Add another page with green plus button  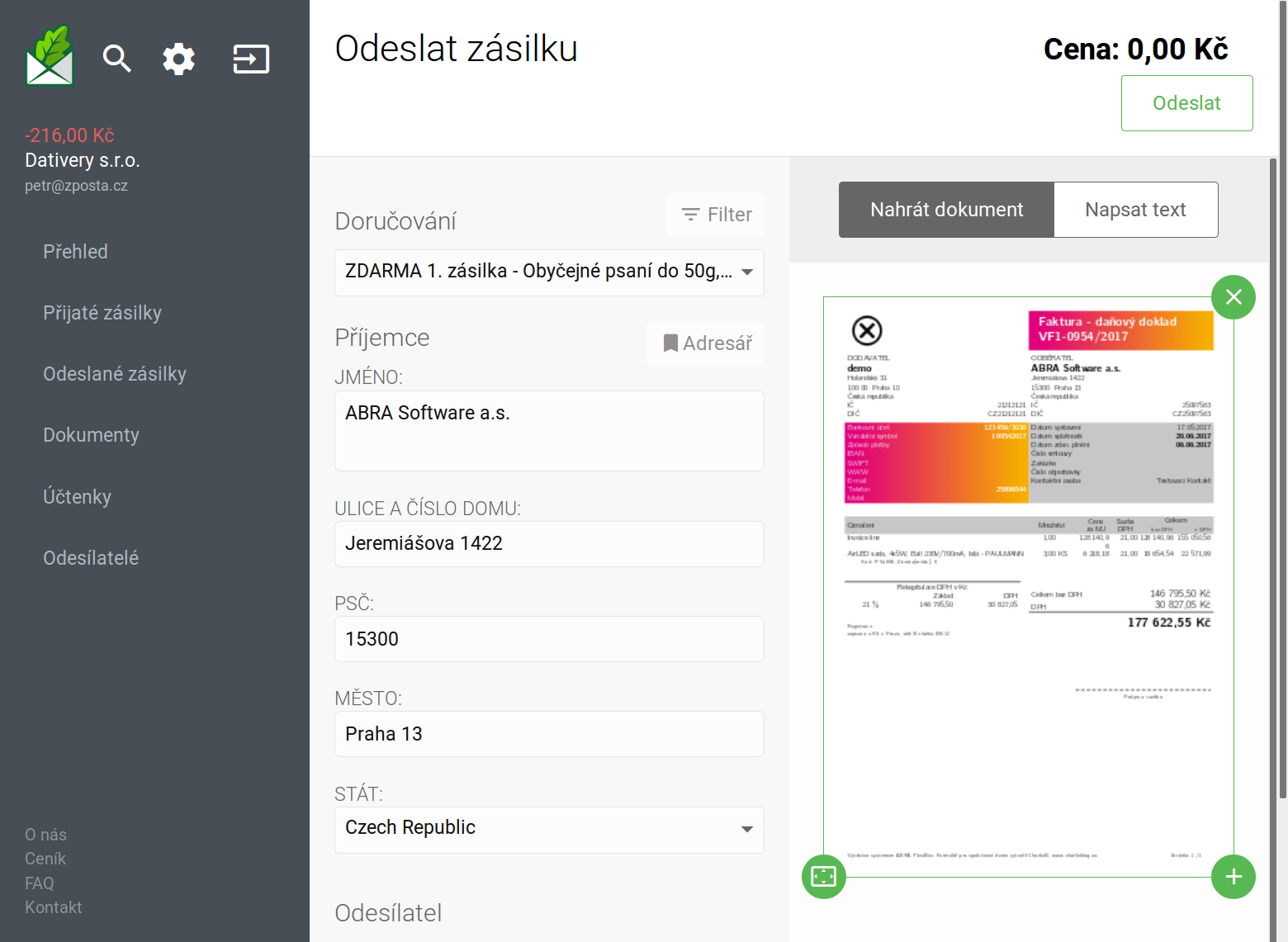pos(1234,877)
